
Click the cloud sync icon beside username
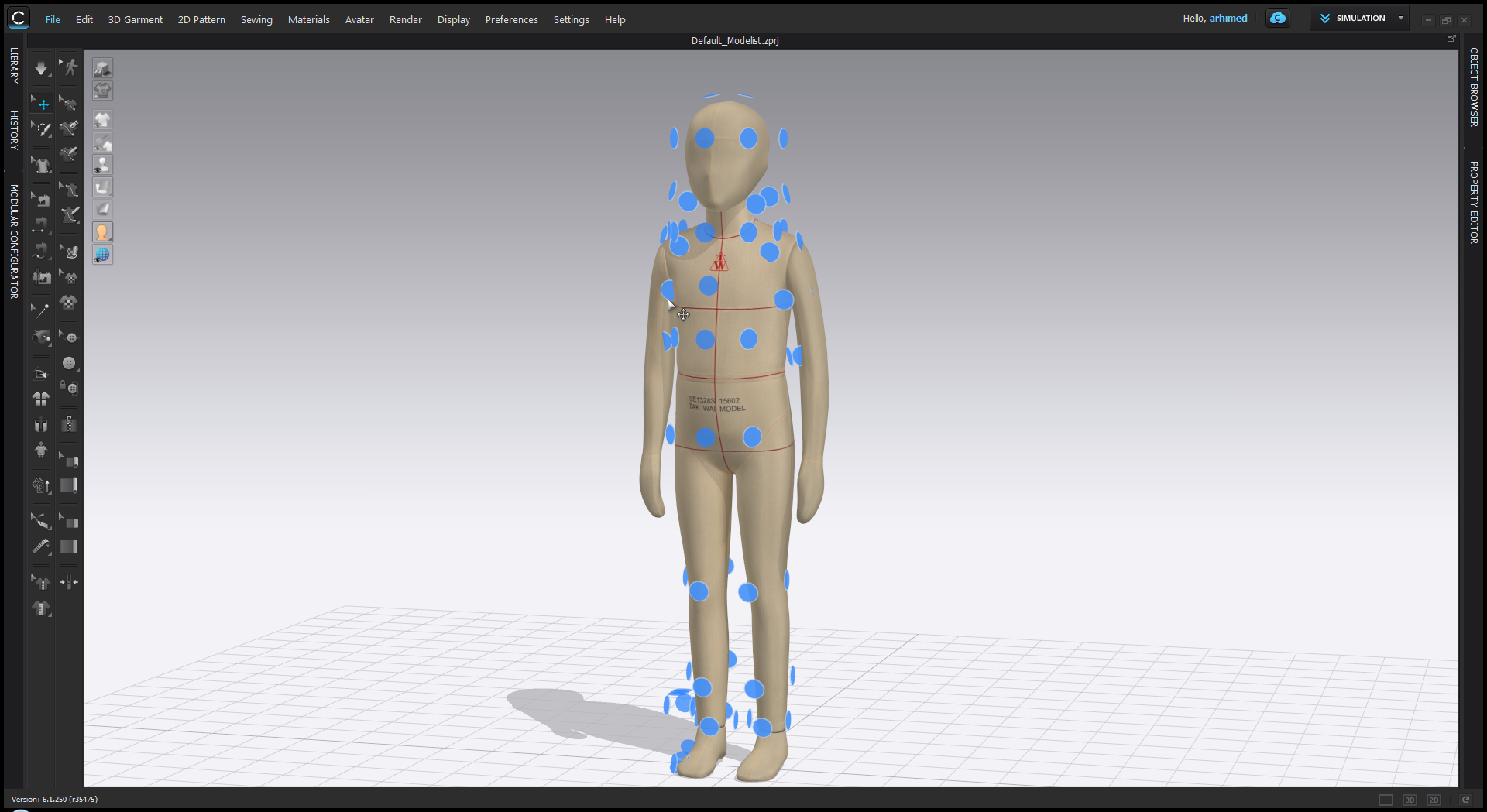[1278, 18]
